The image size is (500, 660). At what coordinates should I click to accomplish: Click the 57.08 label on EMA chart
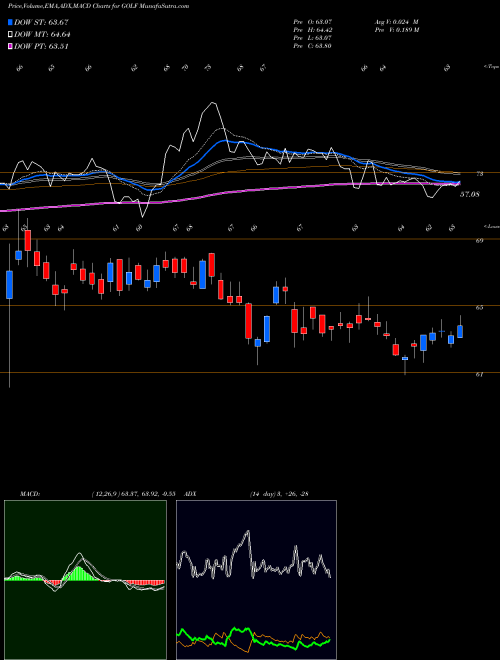coord(470,194)
